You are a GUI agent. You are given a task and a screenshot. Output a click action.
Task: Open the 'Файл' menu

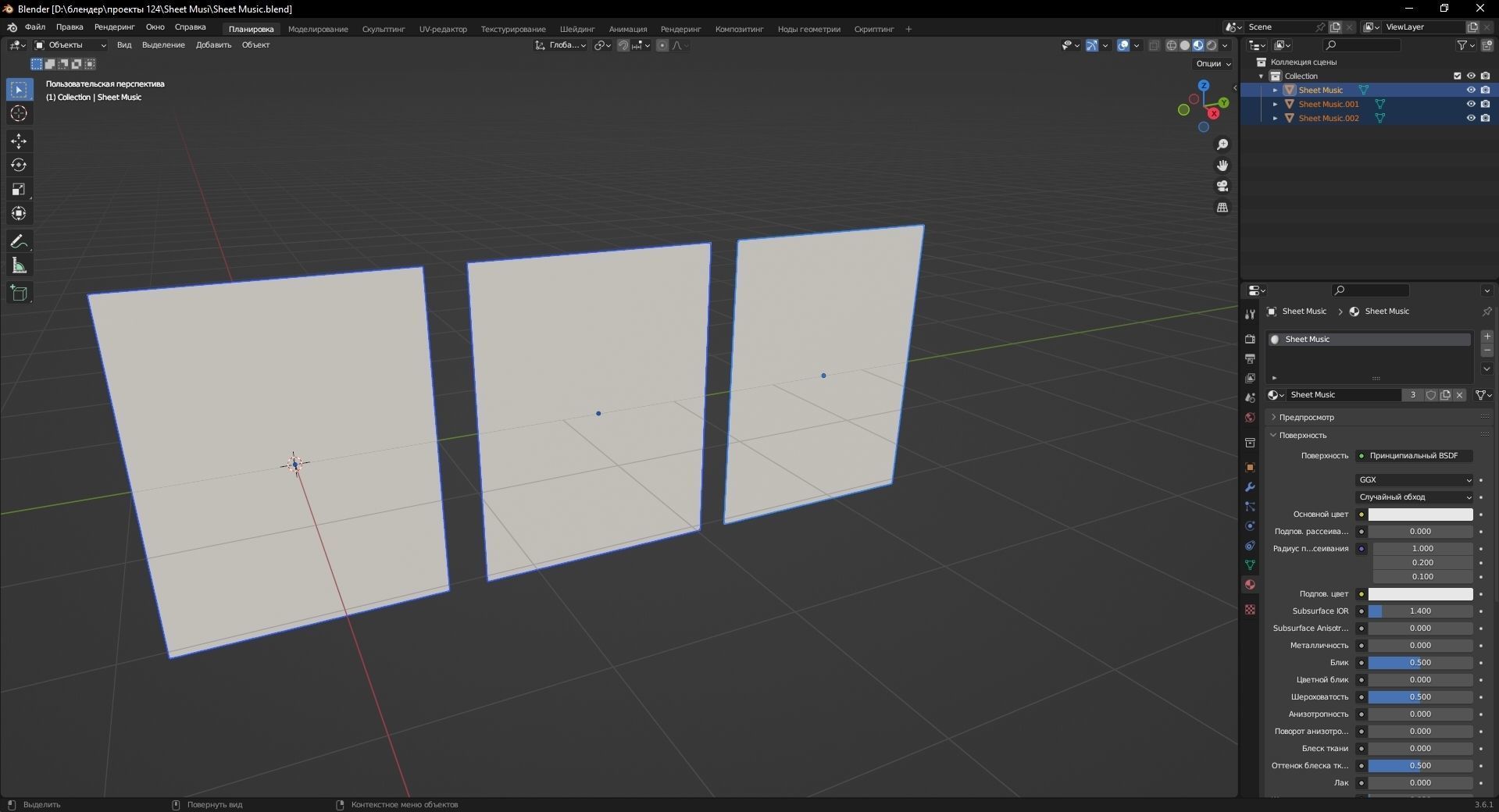(35, 27)
